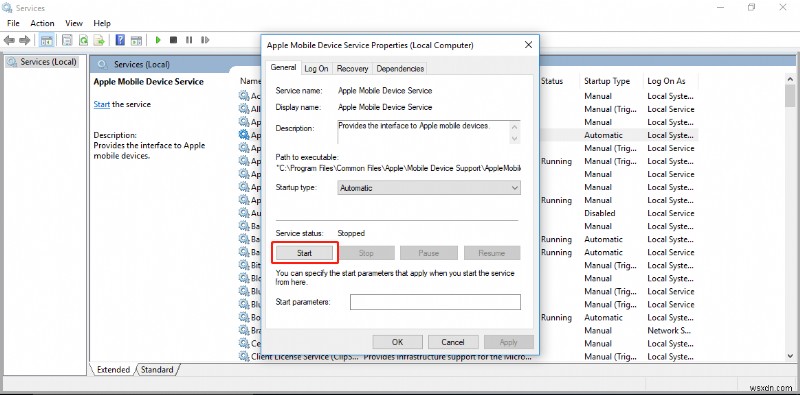Click the greyed-out Resume button

492,253
